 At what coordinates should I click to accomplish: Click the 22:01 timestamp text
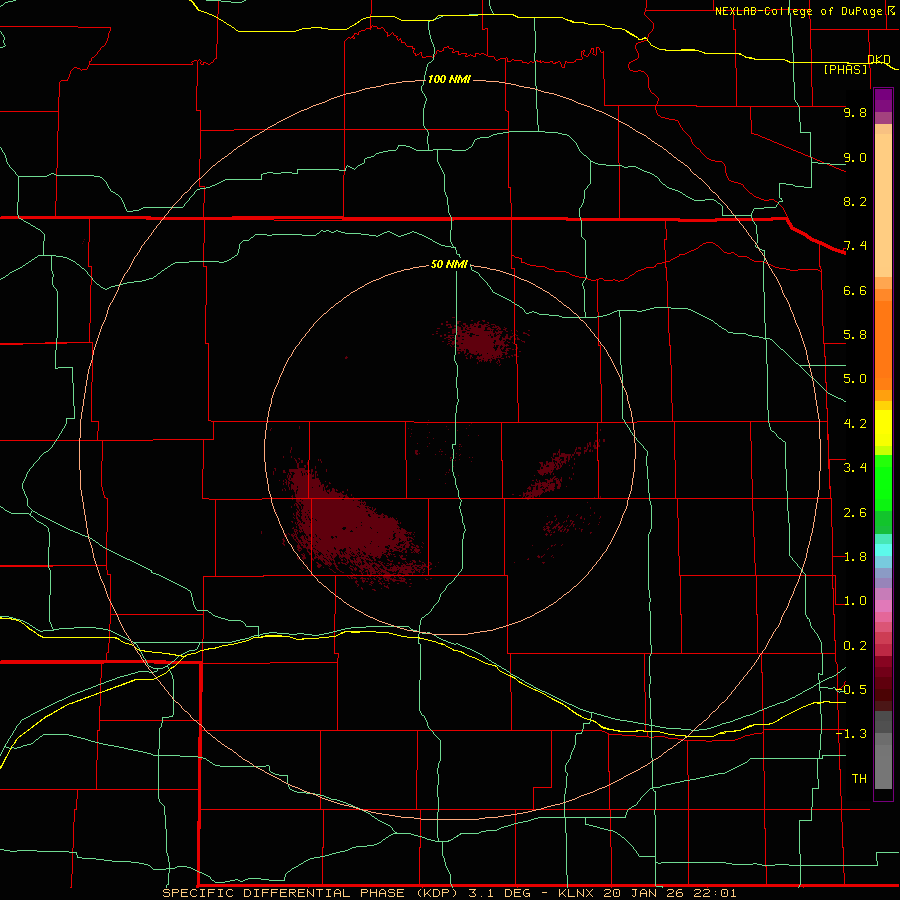[x=715, y=893]
